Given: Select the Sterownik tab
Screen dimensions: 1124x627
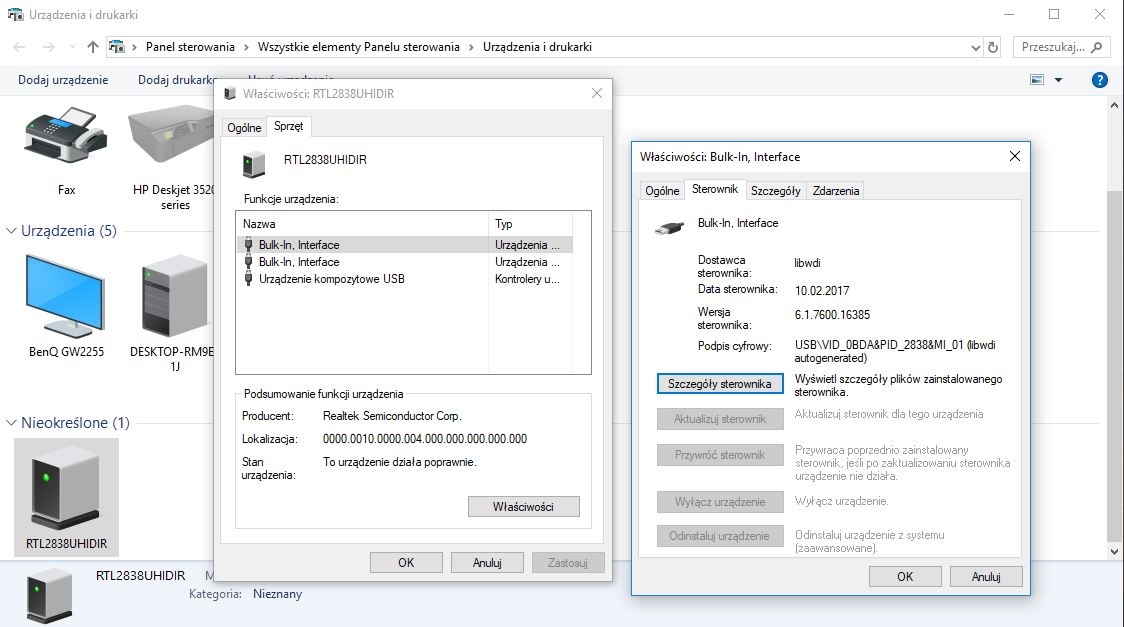Looking at the screenshot, I should pyautogui.click(x=715, y=189).
